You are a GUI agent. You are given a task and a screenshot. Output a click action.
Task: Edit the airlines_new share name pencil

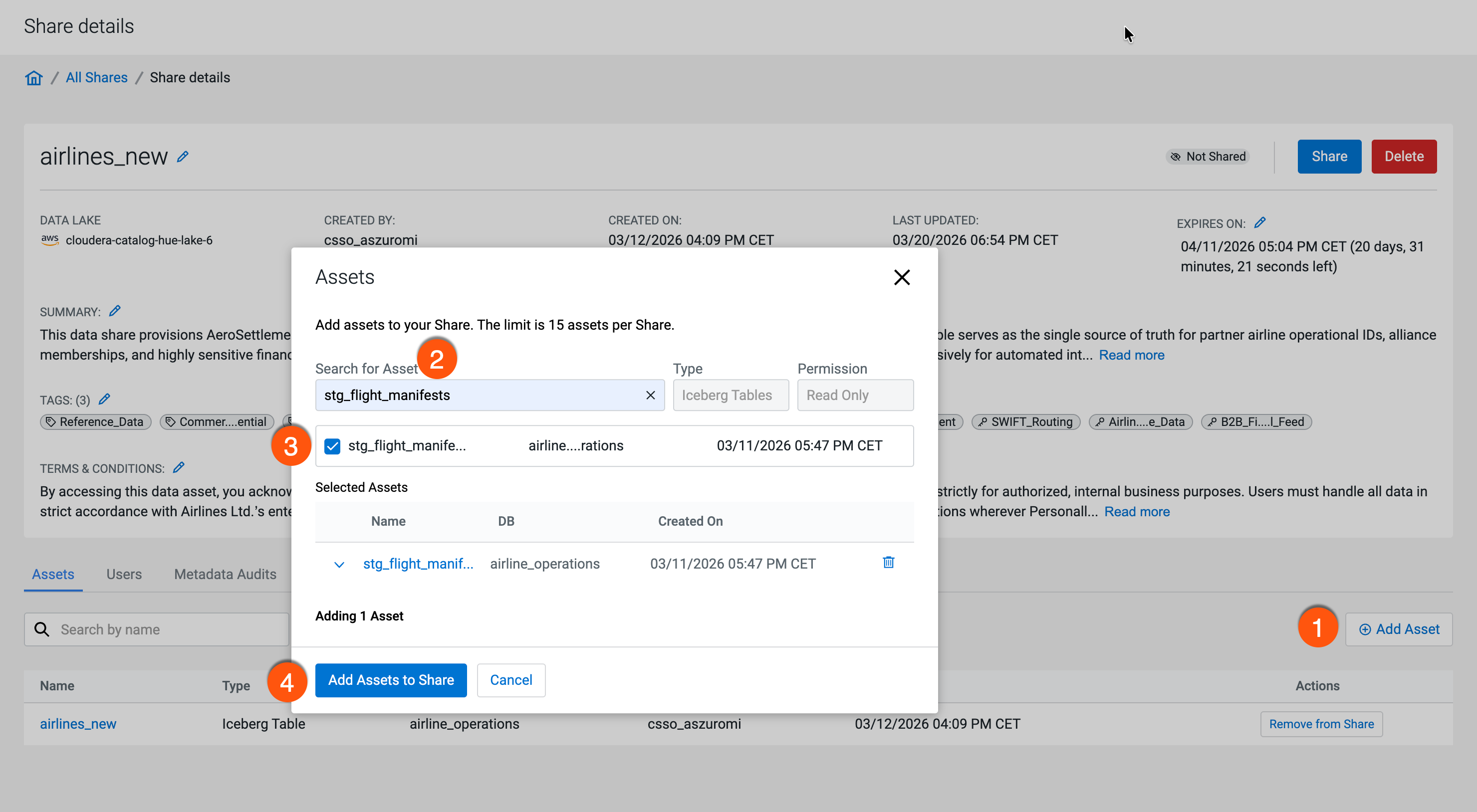183,157
